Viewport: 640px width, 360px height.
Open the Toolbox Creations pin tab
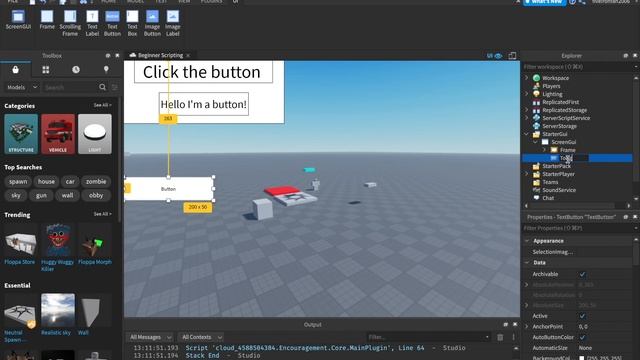[106, 69]
